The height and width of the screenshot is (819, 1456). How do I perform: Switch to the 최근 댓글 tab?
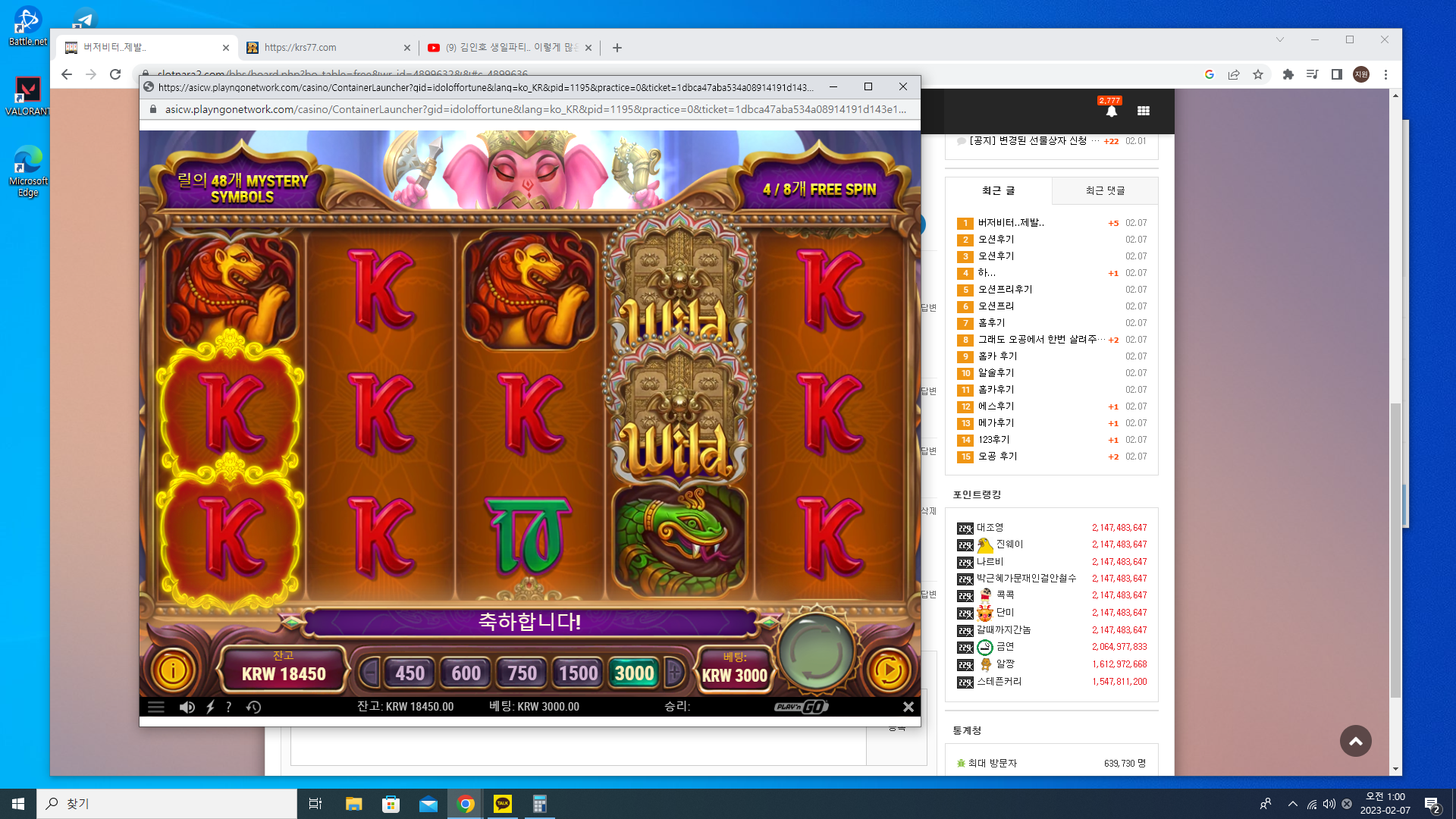1105,190
